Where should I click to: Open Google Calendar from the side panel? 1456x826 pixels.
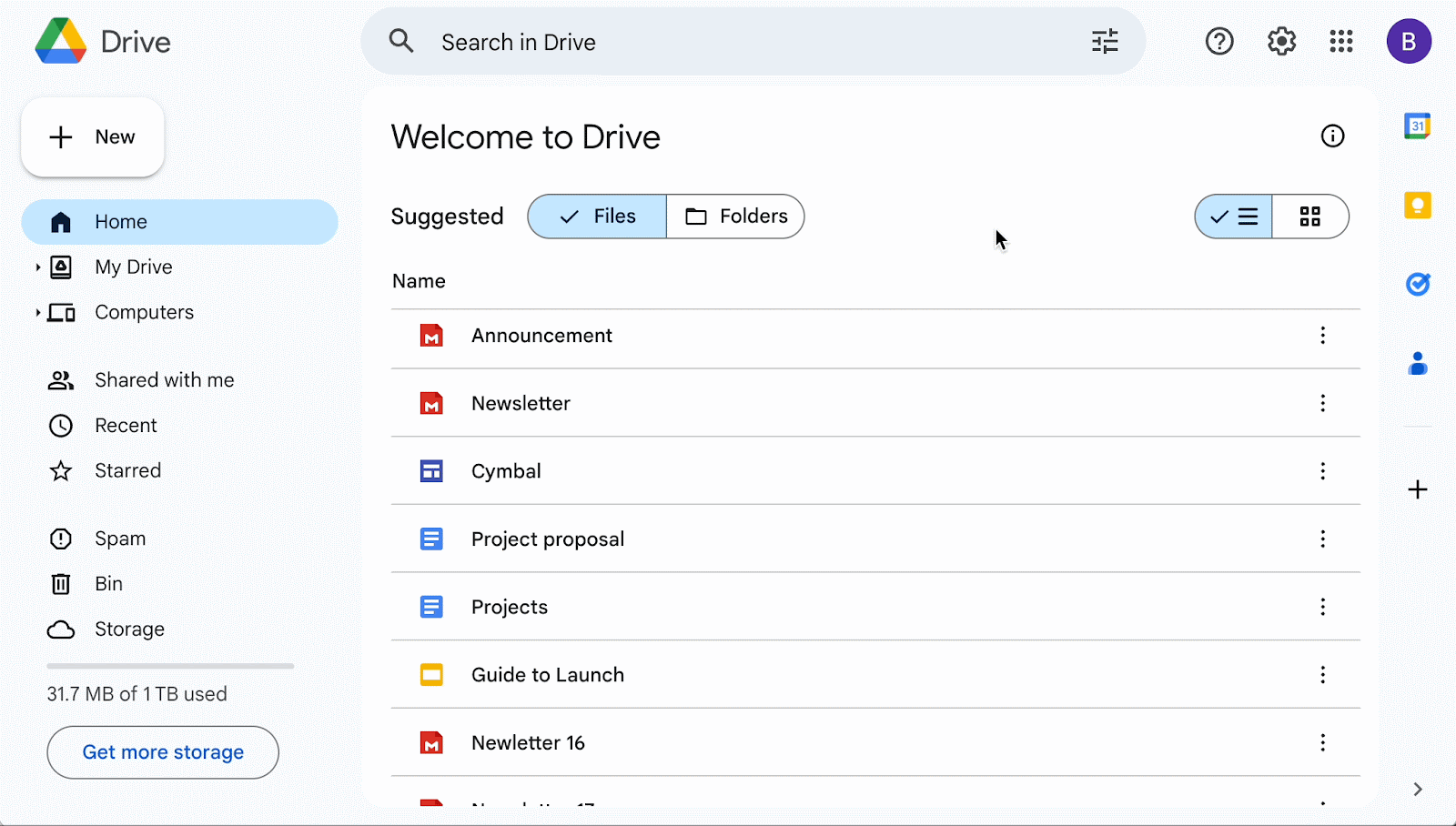pos(1417,126)
